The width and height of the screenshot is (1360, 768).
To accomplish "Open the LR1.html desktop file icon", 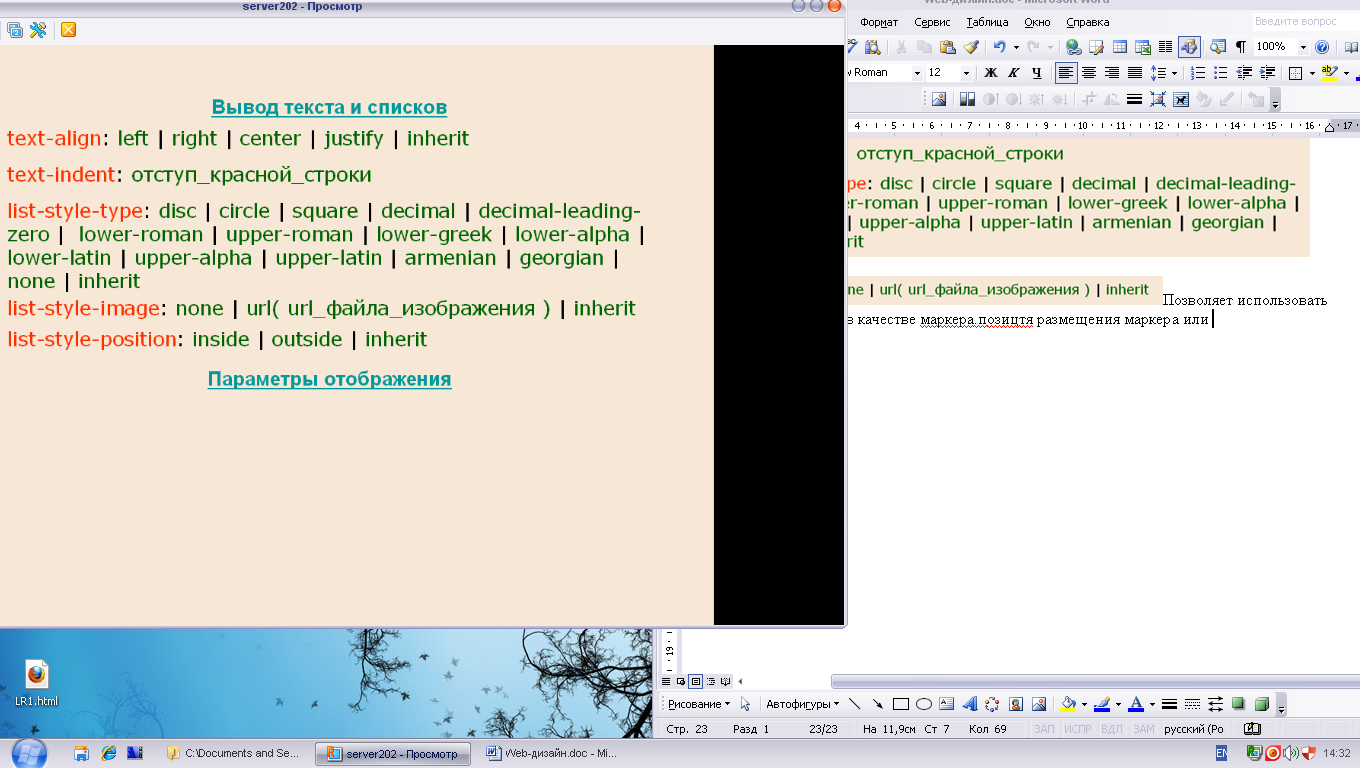I will pos(37,683).
